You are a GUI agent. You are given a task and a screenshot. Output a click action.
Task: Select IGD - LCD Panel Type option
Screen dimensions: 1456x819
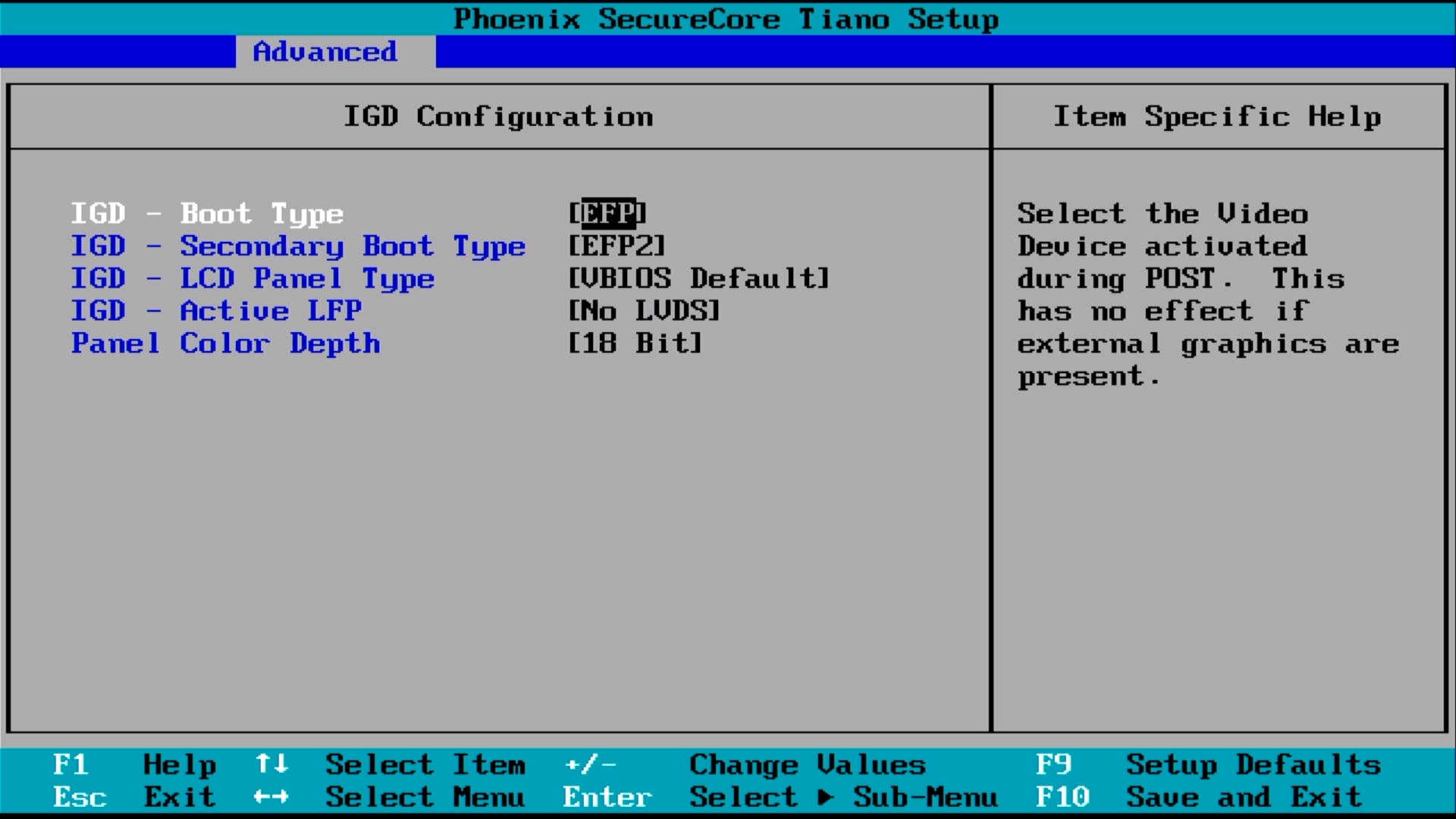pyautogui.click(x=253, y=279)
